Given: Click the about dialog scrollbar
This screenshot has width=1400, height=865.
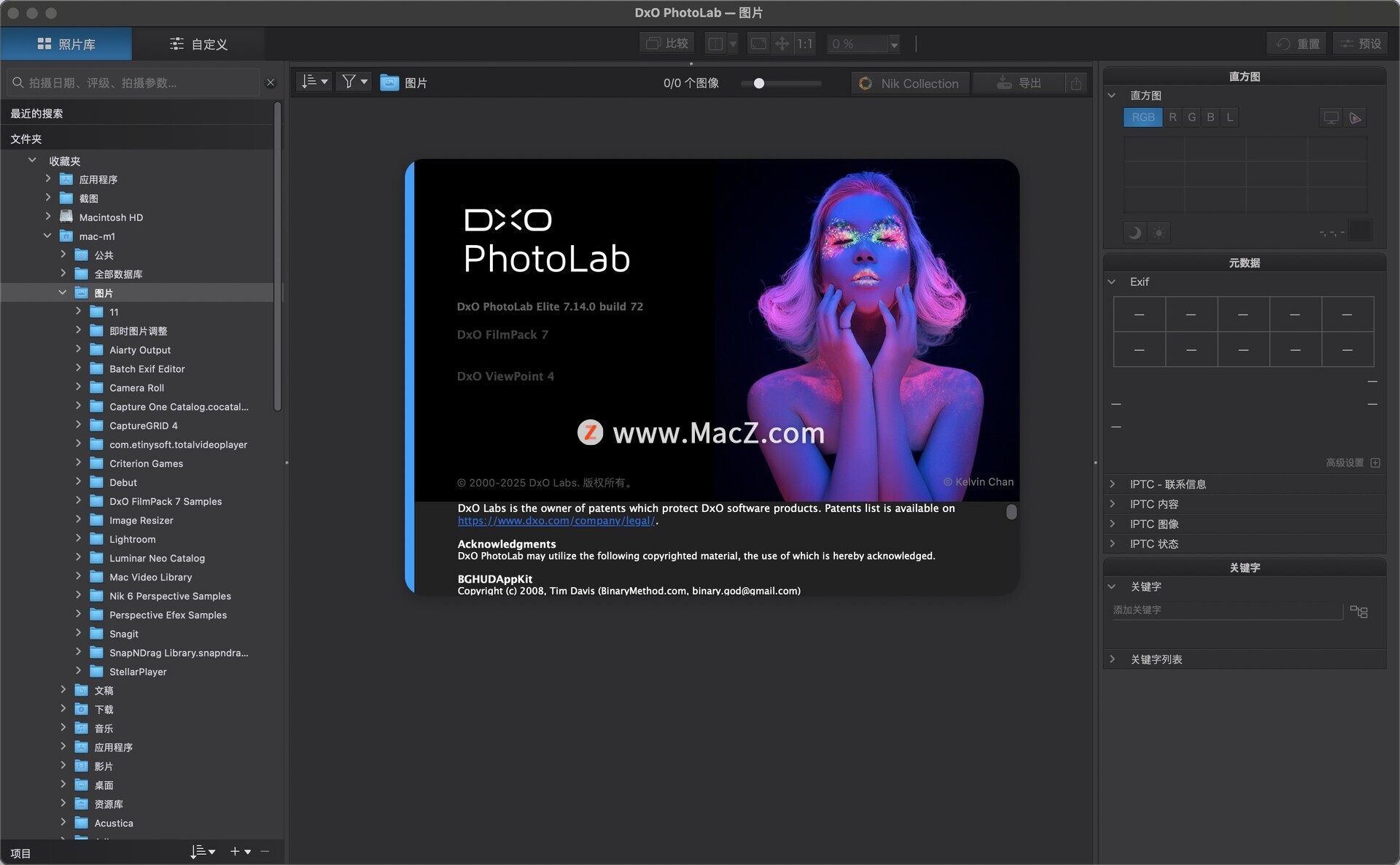Looking at the screenshot, I should coord(1011,512).
